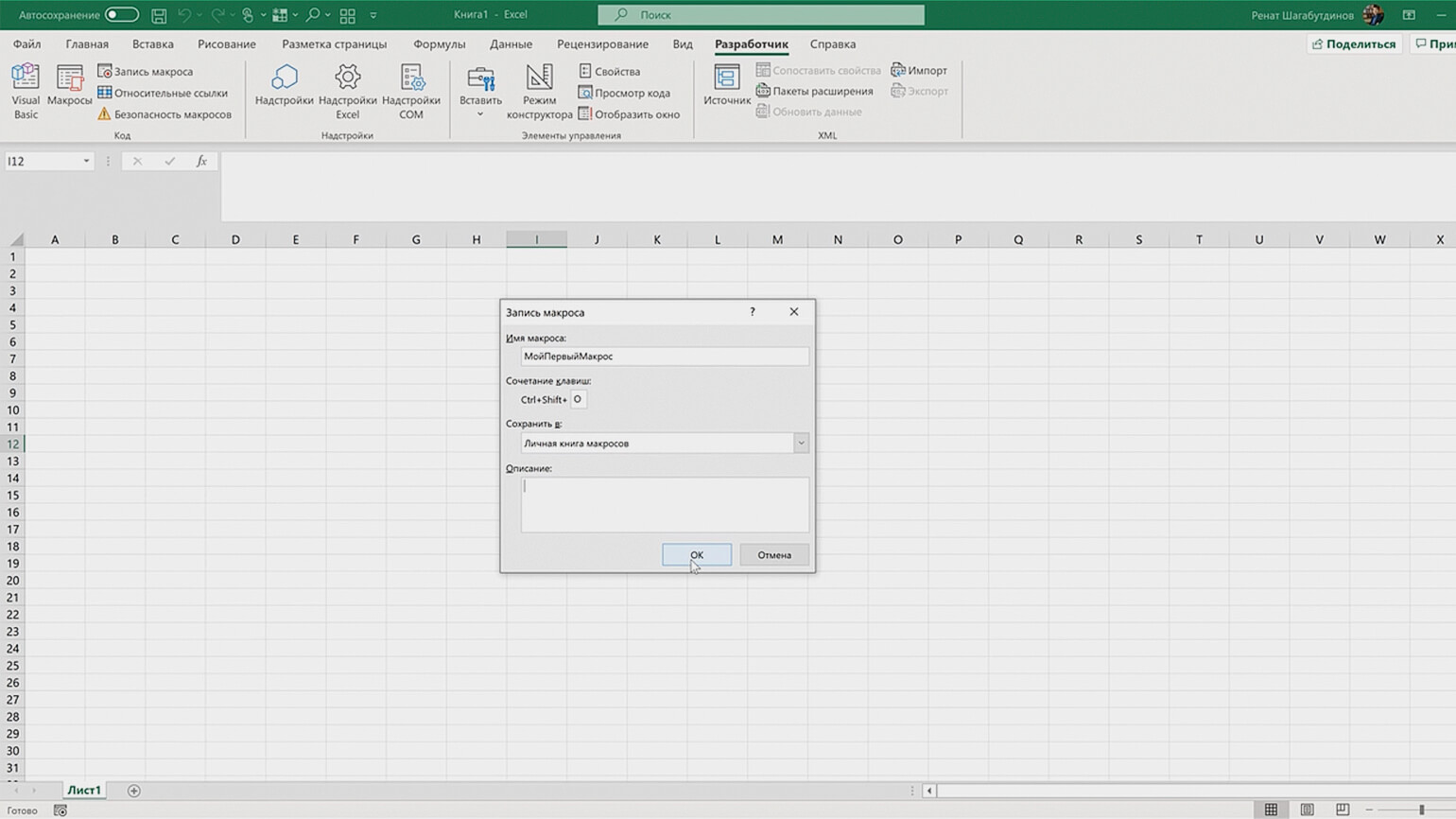Switch to the Главная tab
The height and width of the screenshot is (819, 1456).
coord(87,44)
